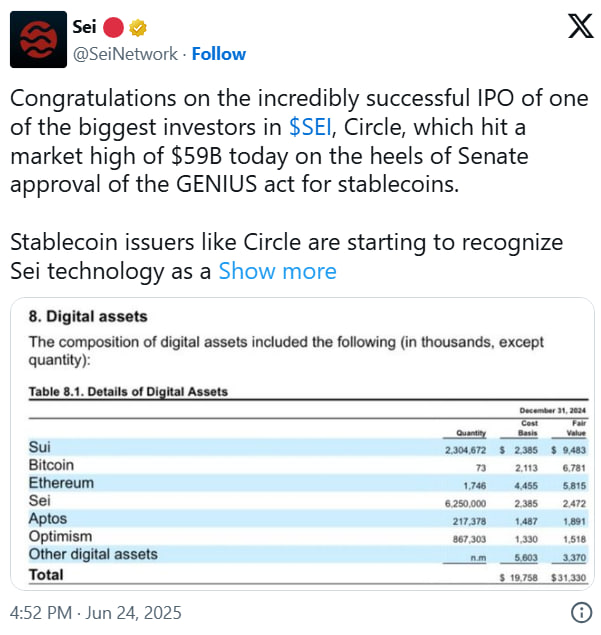The image size is (601, 635).
Task: Open the X logo link
Action: 580,27
